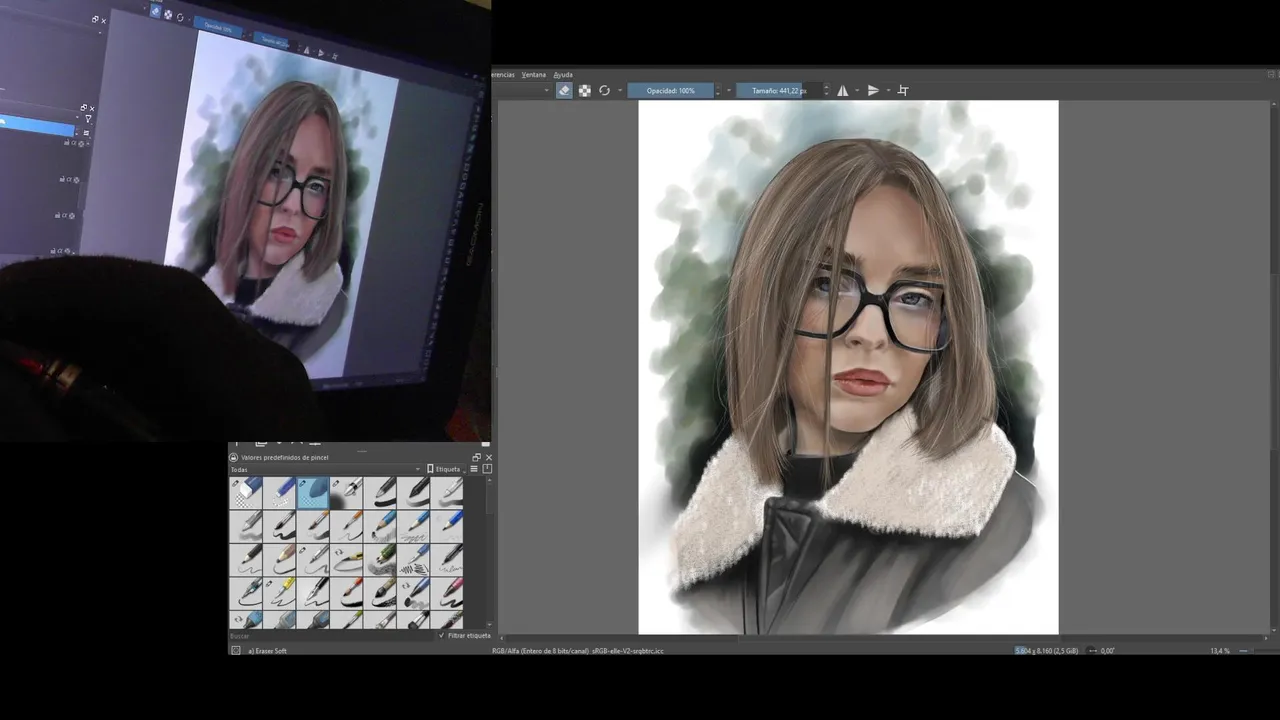Image resolution: width=1280 pixels, height=720 pixels.
Task: Toggle the Filtrar etiqueta checkbox
Action: click(x=465, y=636)
